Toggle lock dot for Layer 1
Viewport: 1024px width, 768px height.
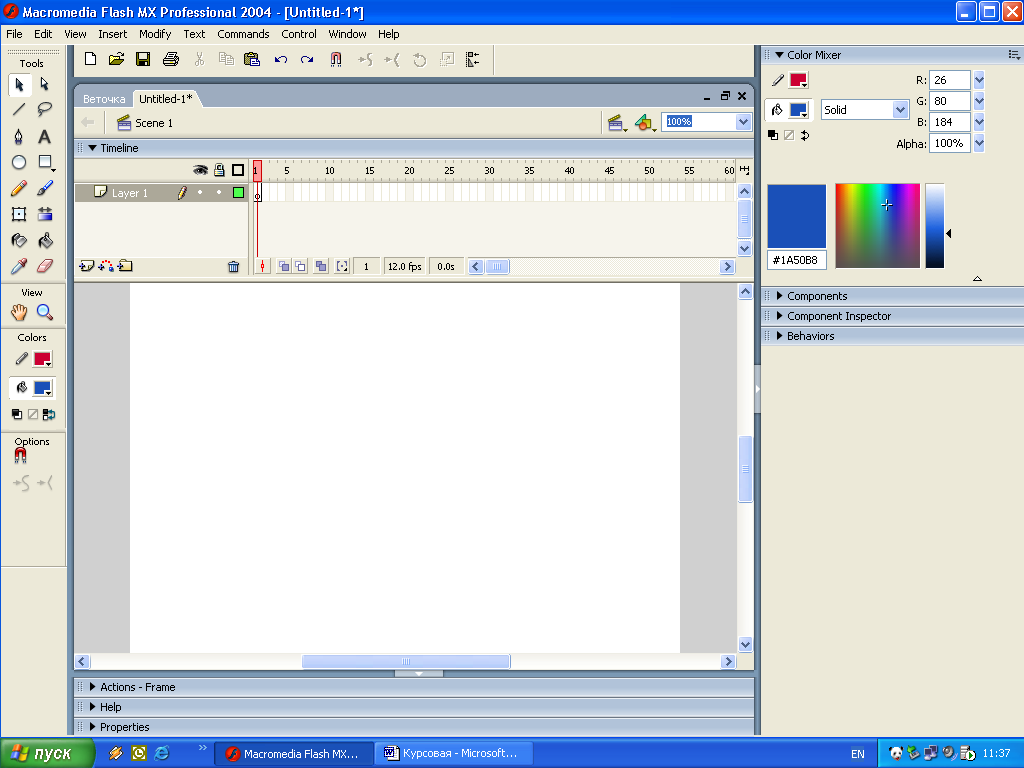pos(219,193)
